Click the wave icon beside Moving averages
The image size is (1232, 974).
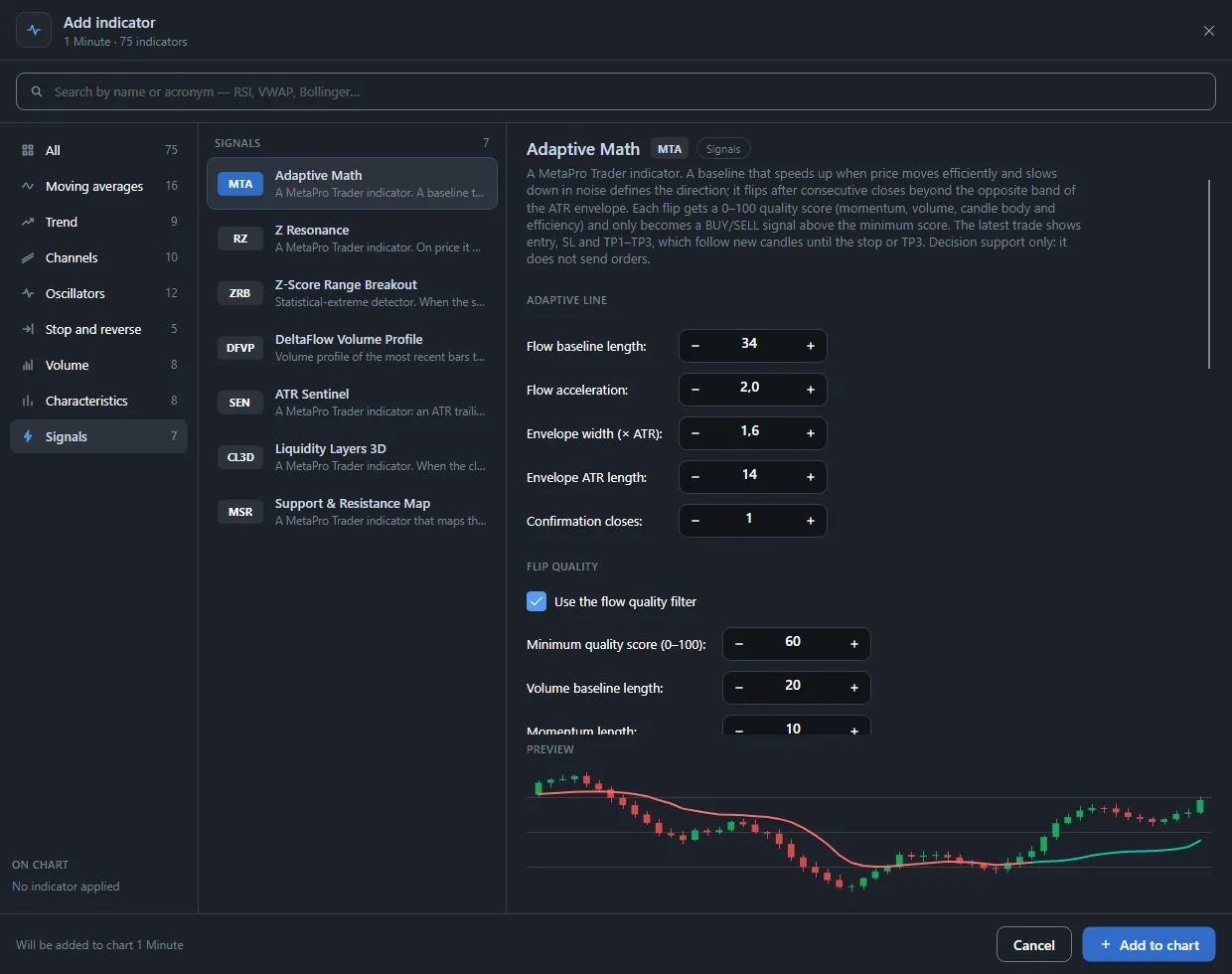coord(28,186)
